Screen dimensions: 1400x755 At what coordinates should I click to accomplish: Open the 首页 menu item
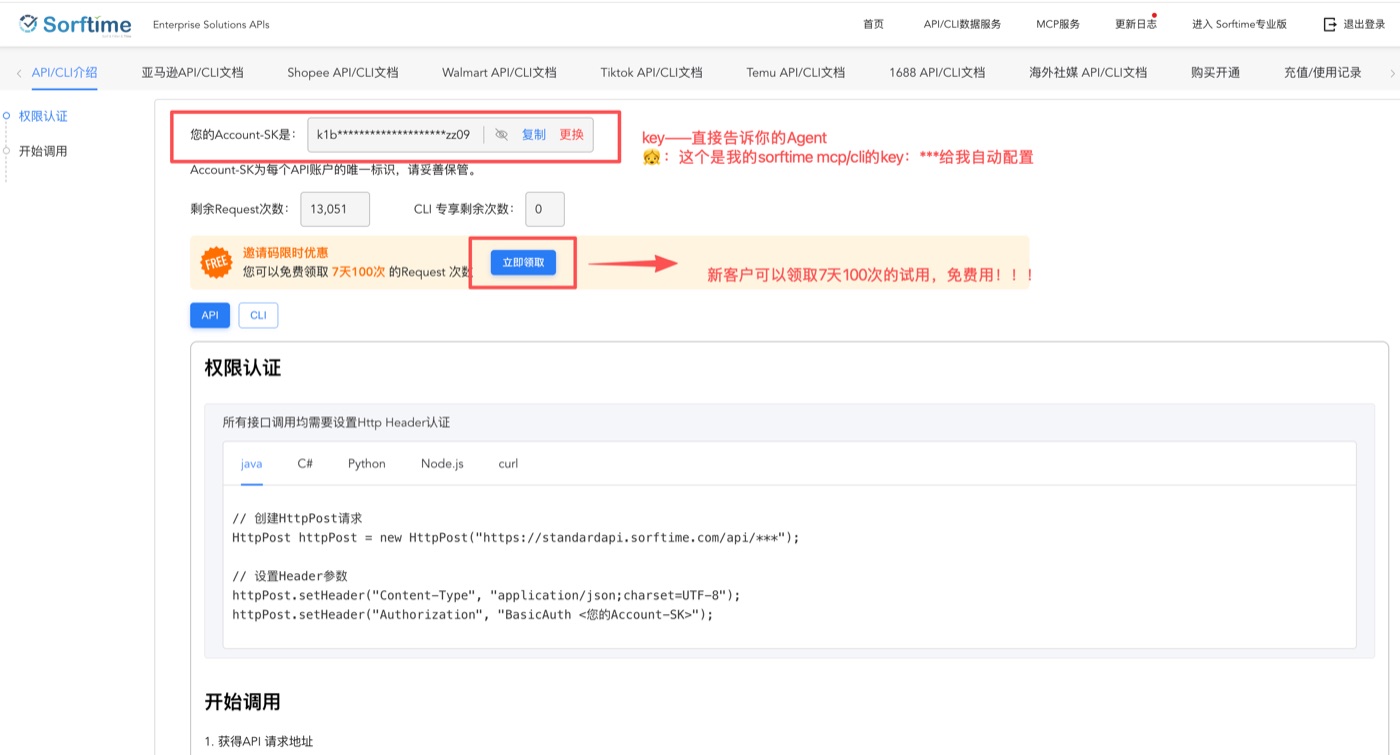coord(873,24)
